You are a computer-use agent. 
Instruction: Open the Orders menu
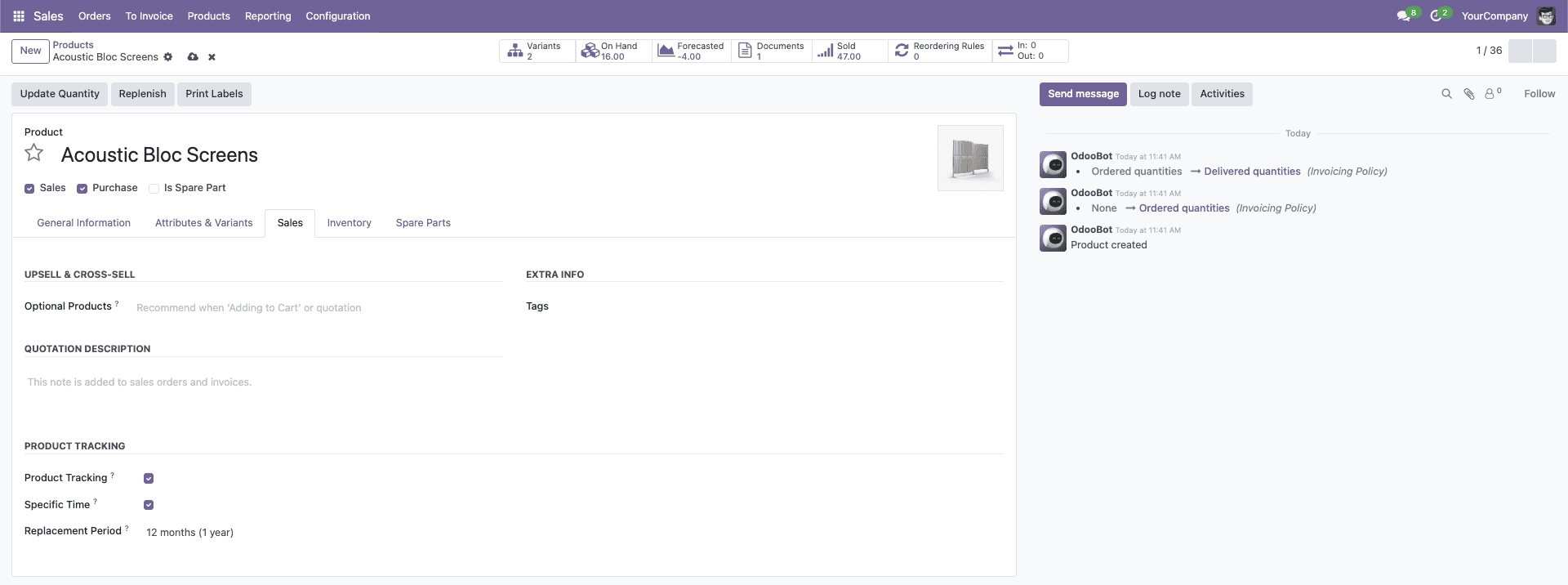[x=95, y=16]
